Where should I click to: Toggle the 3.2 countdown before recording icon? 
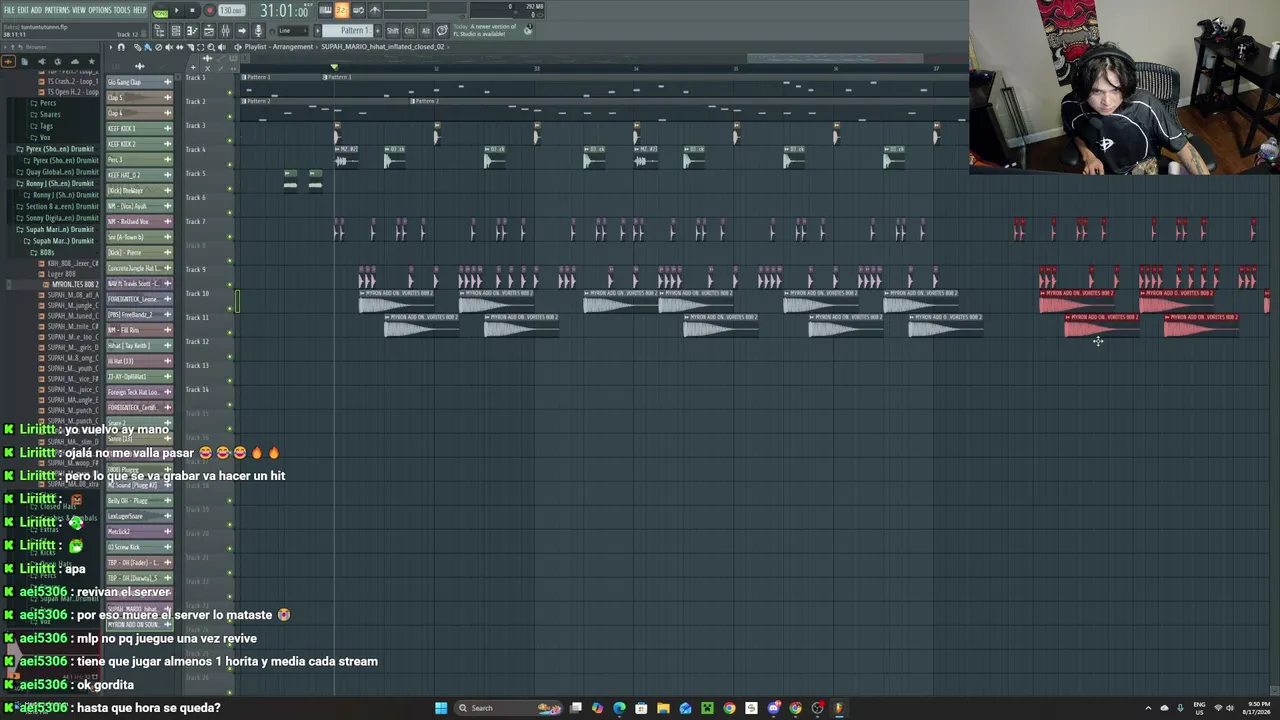pos(341,10)
